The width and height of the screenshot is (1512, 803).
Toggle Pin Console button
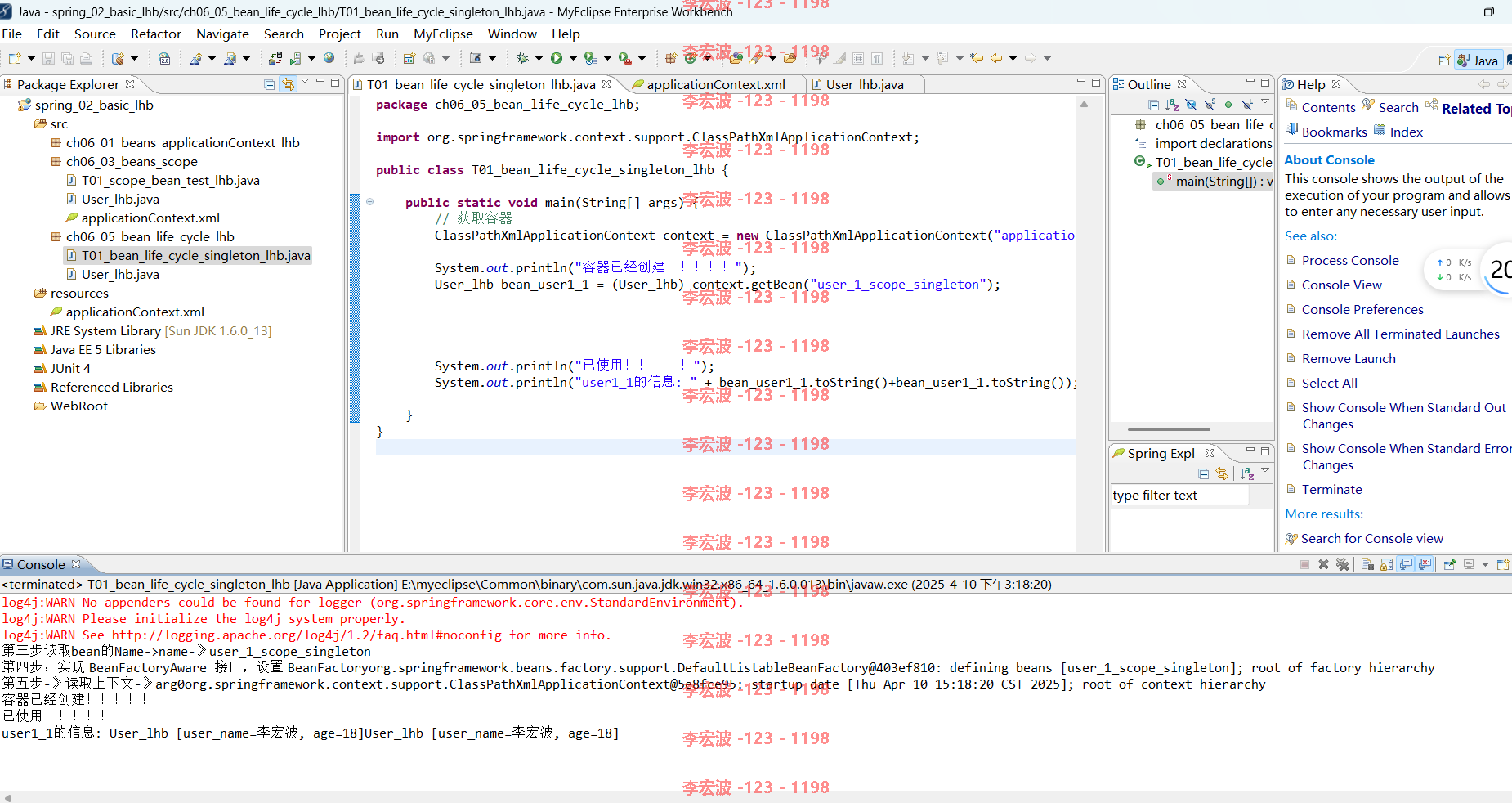1449,564
